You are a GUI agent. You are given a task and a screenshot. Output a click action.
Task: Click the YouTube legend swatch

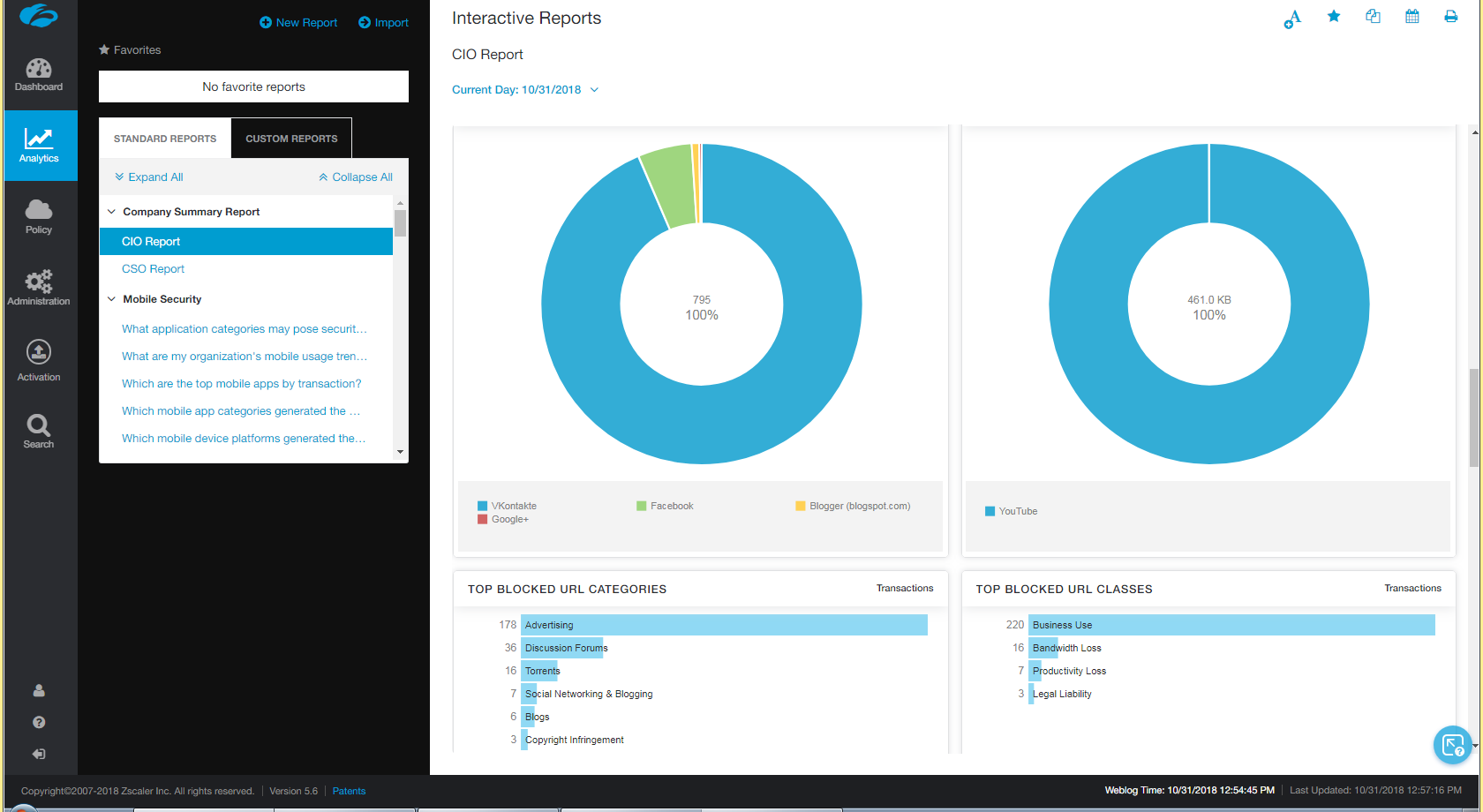[990, 511]
